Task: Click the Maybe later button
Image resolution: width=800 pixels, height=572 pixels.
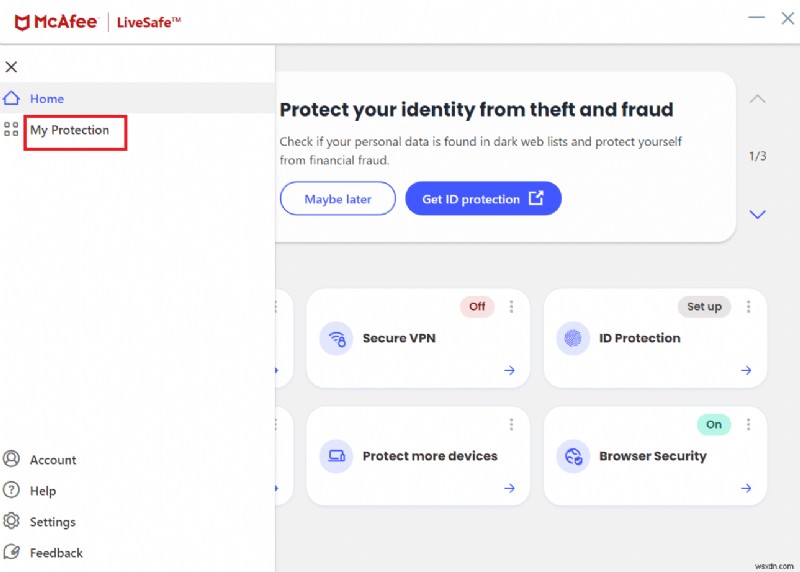Action: pyautogui.click(x=338, y=199)
